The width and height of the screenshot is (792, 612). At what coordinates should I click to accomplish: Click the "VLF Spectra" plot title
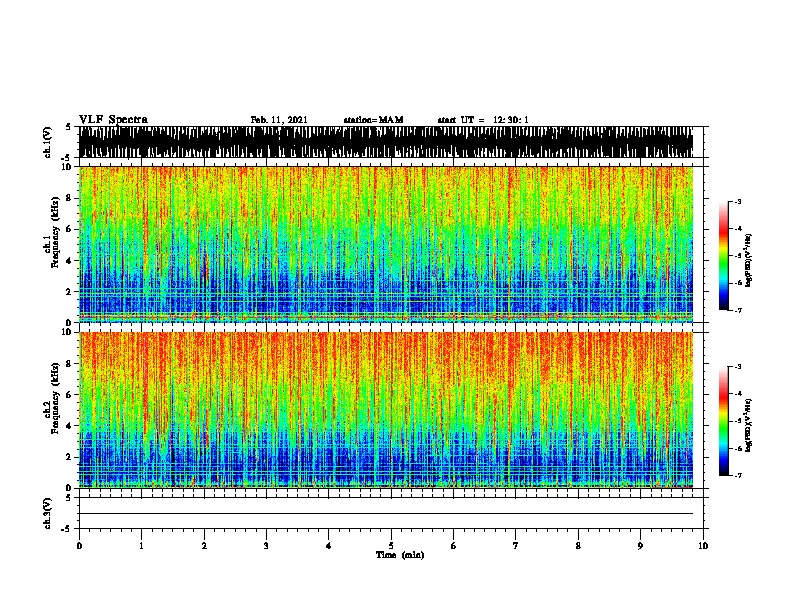pyautogui.click(x=113, y=120)
